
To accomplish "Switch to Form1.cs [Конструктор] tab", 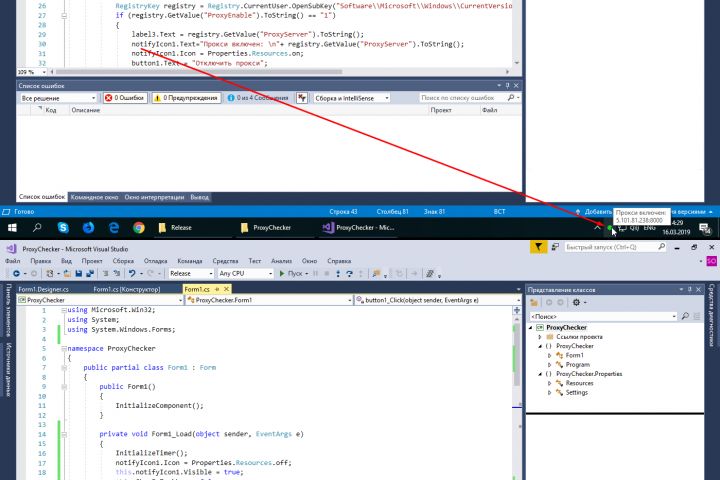I will (127, 289).
